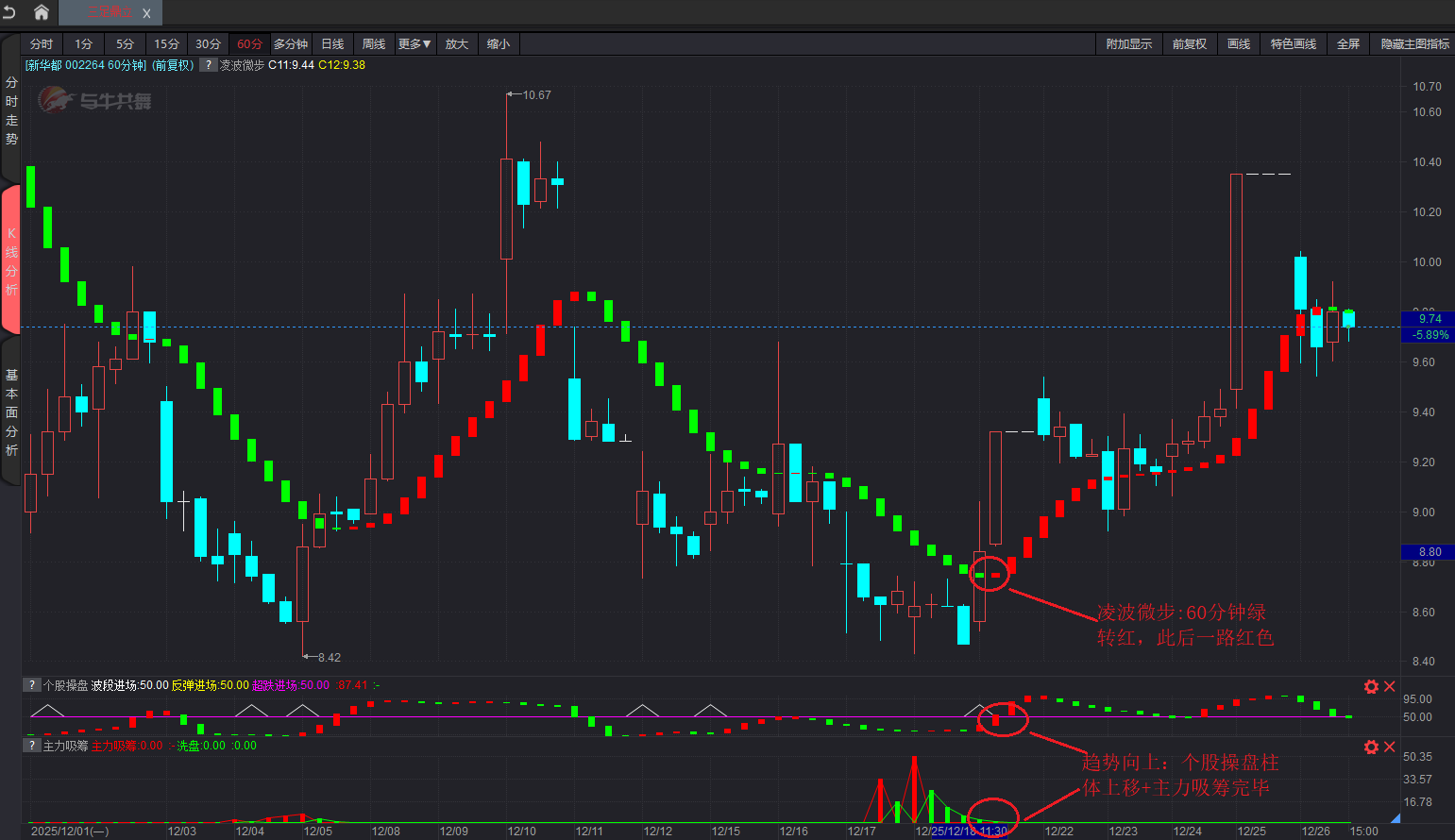Click help icon beside 个股操盘
1455x840 pixels.
tap(32, 685)
